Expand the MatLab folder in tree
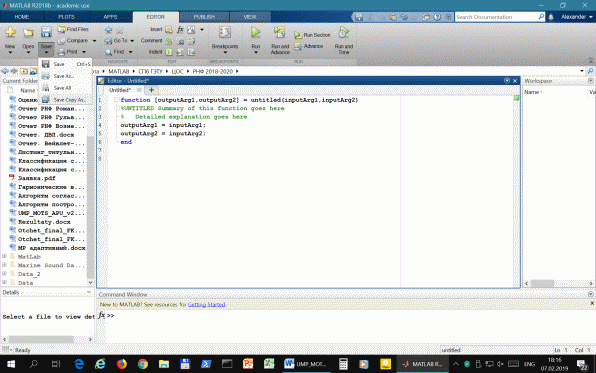 pos(5,256)
